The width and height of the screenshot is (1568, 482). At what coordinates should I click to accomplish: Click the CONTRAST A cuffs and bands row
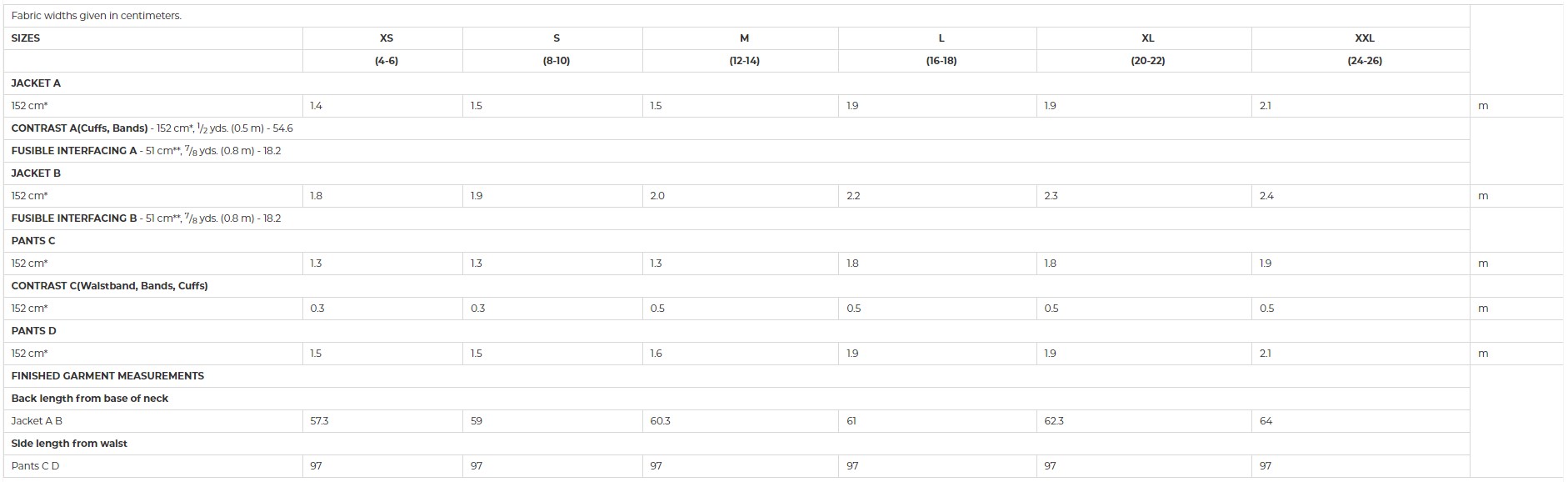click(x=737, y=128)
